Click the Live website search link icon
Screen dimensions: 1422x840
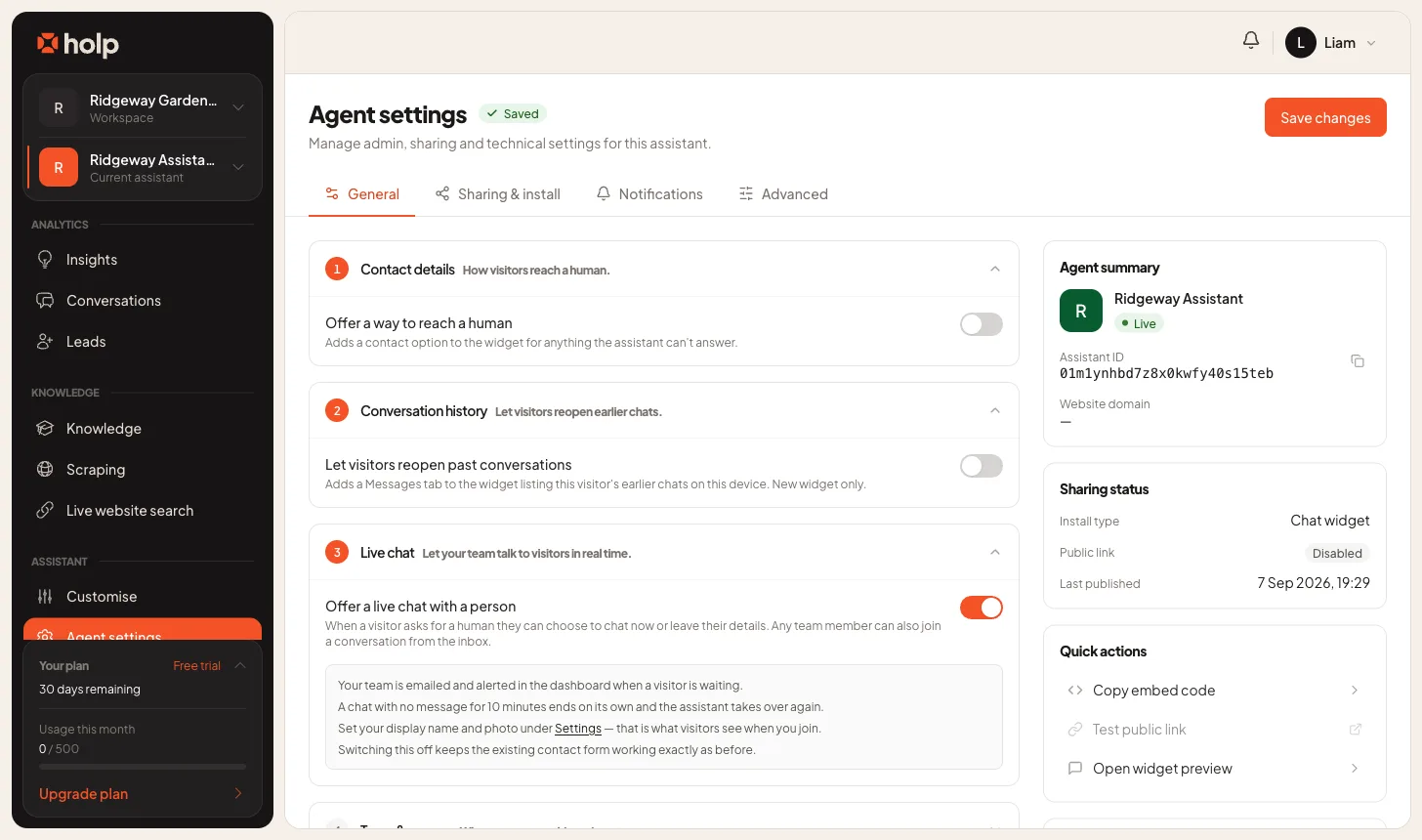coord(45,511)
